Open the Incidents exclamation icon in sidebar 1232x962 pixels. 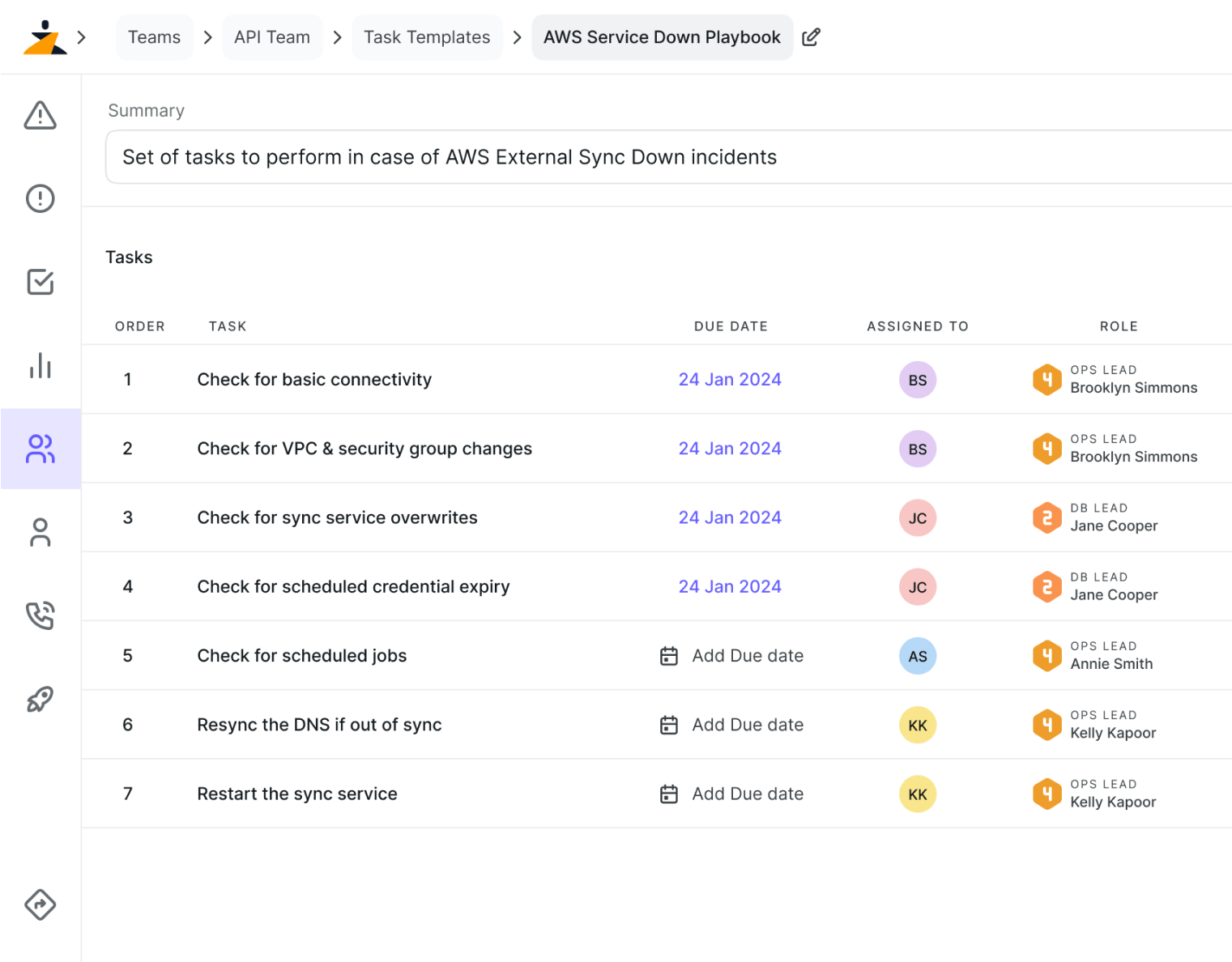click(40, 198)
